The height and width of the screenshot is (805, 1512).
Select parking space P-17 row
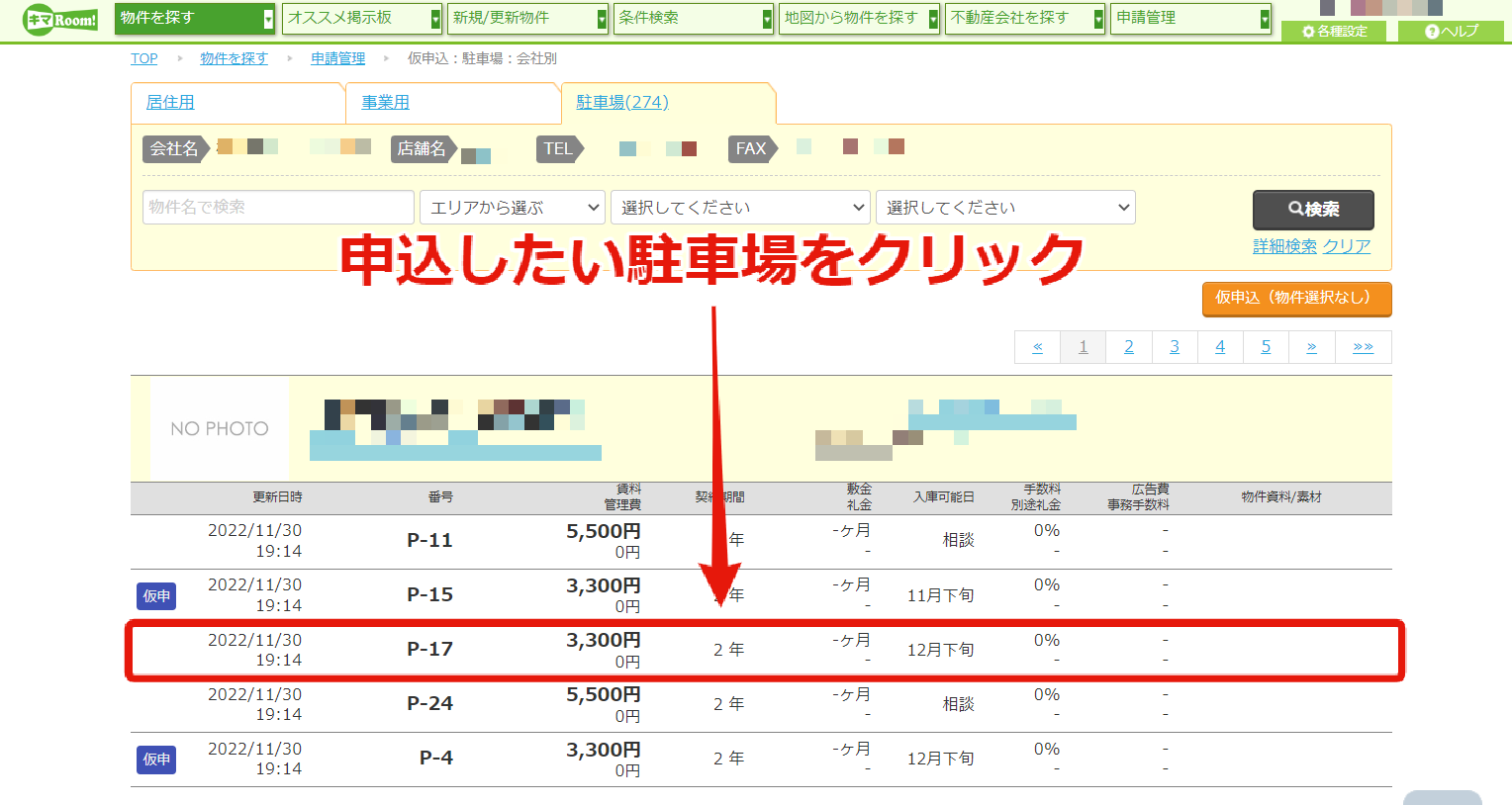pyautogui.click(x=761, y=650)
